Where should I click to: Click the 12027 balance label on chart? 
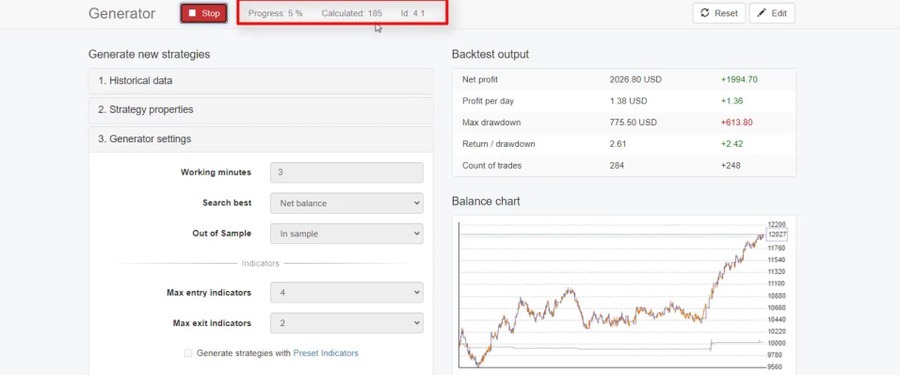(x=777, y=234)
